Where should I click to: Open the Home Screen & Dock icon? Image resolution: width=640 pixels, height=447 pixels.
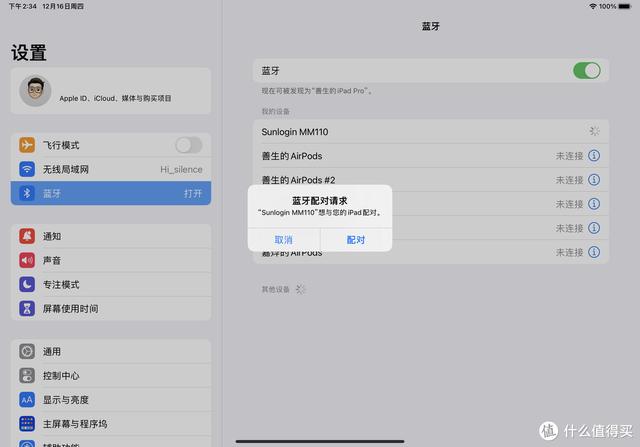pyautogui.click(x=27, y=424)
